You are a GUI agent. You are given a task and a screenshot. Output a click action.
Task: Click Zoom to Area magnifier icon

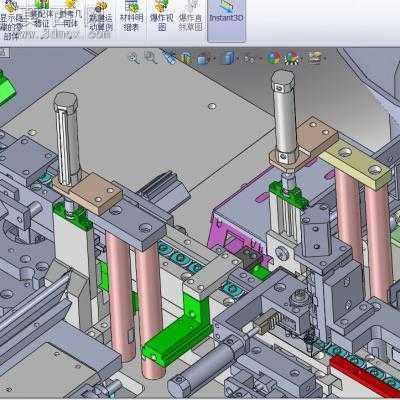[151, 58]
